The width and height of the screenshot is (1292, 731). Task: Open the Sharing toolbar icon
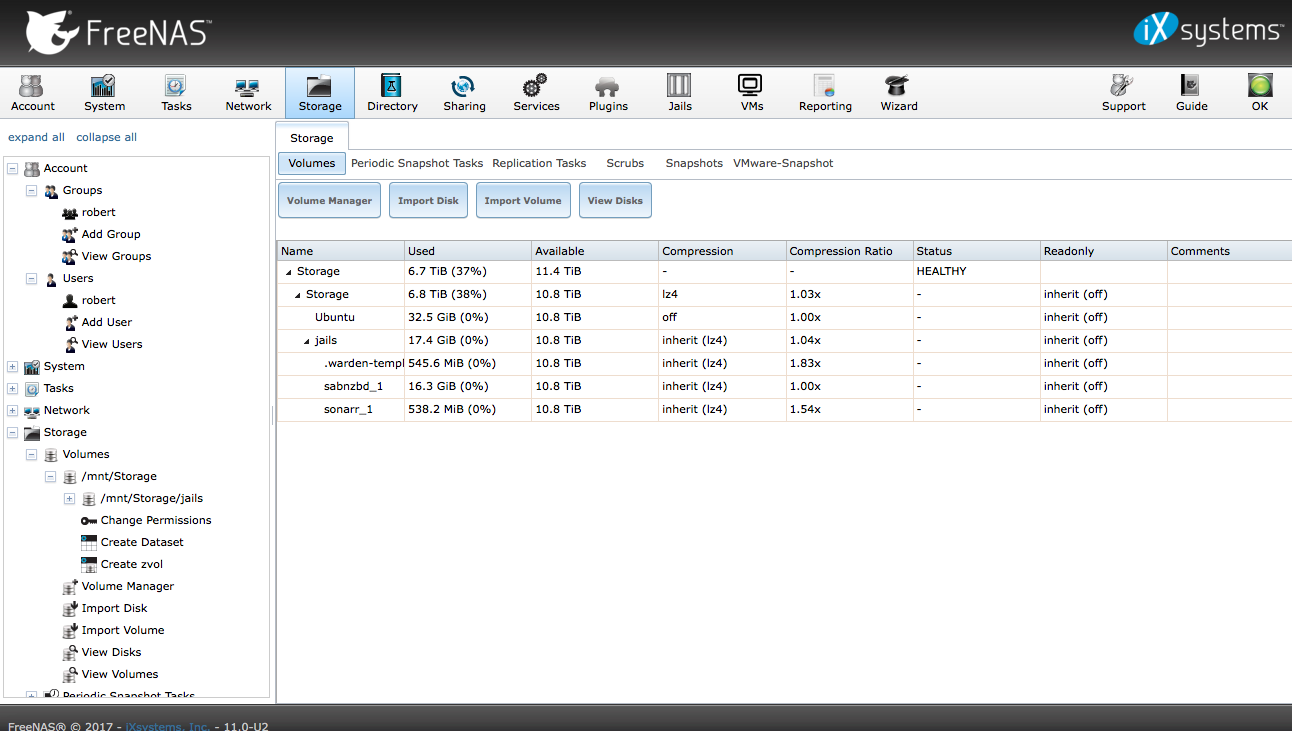tap(464, 93)
